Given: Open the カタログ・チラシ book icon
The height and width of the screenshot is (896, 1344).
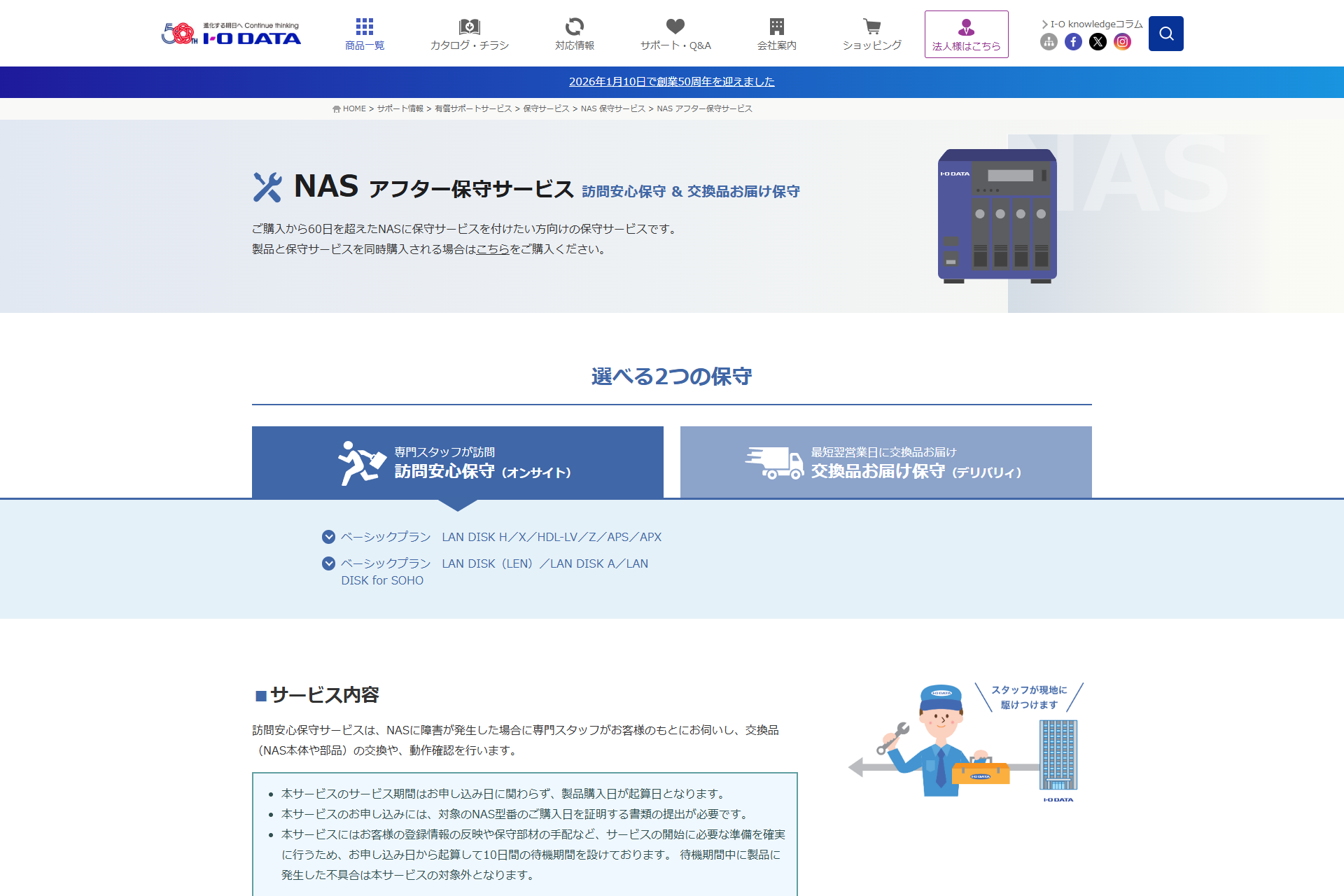Looking at the screenshot, I should coord(469,27).
